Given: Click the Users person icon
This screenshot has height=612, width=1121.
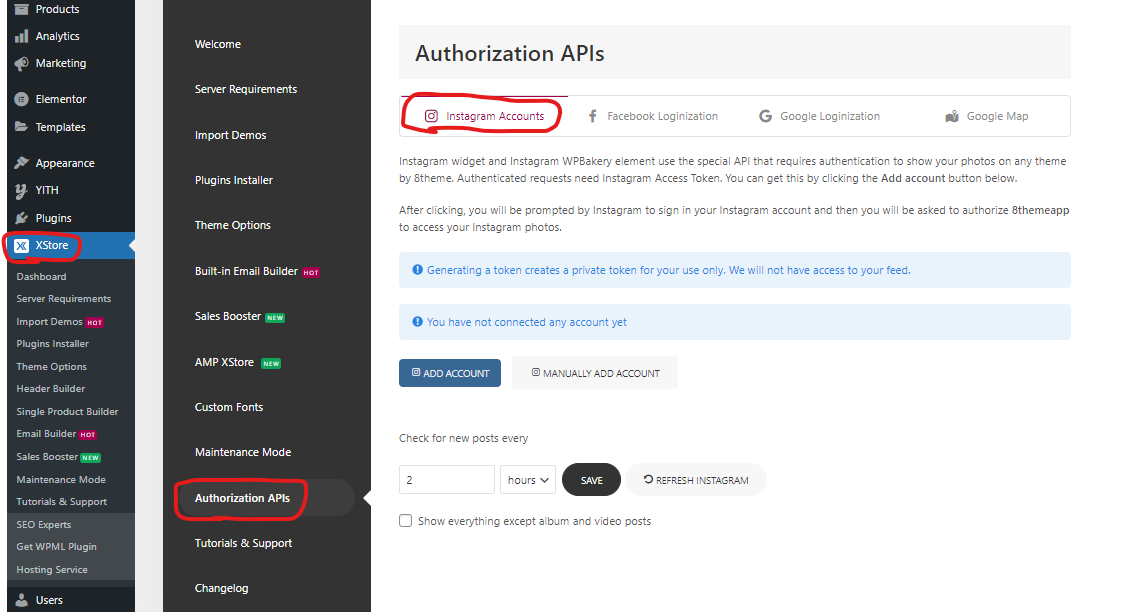Looking at the screenshot, I should [x=21, y=600].
